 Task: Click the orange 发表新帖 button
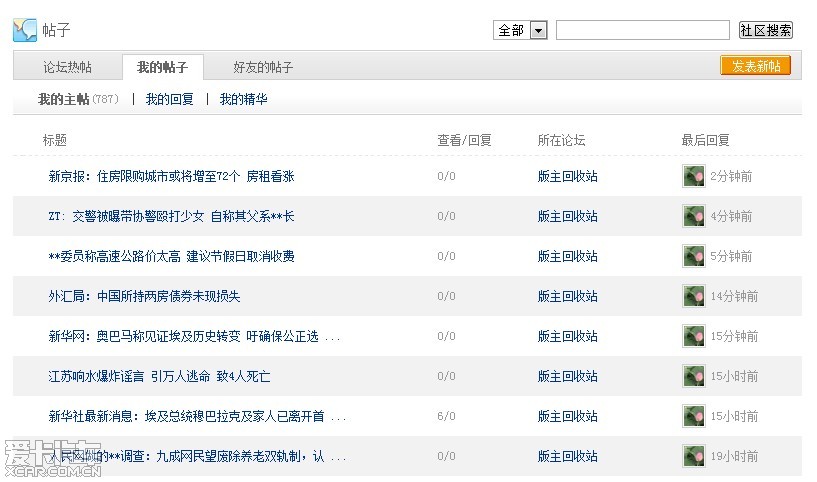[755, 66]
